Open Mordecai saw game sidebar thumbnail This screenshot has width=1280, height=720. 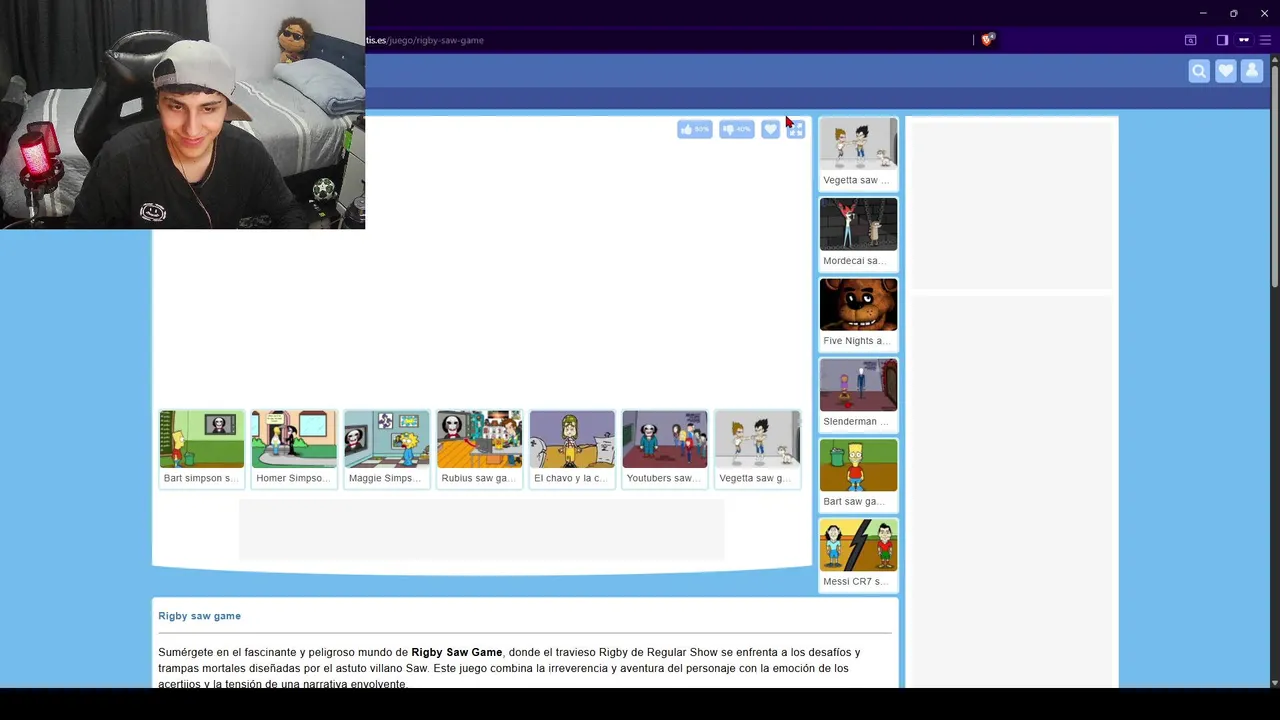pyautogui.click(x=858, y=224)
